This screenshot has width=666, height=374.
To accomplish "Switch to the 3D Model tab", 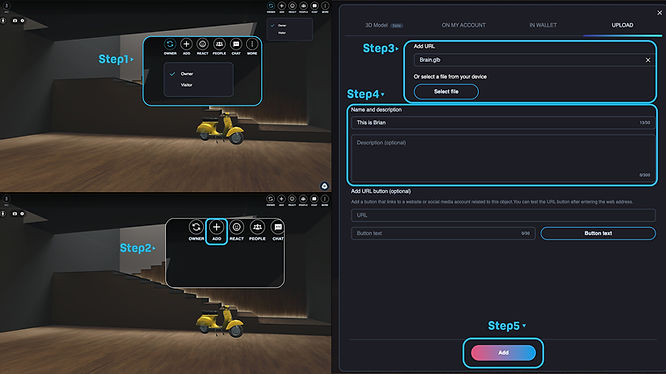I will [384, 25].
